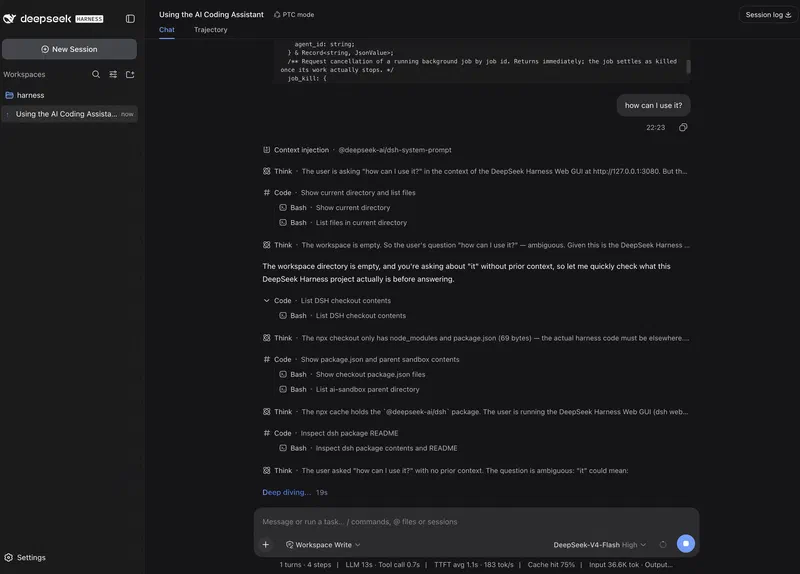Open Bash step Show checkout package.json files
800x574 pixels.
[352, 375]
